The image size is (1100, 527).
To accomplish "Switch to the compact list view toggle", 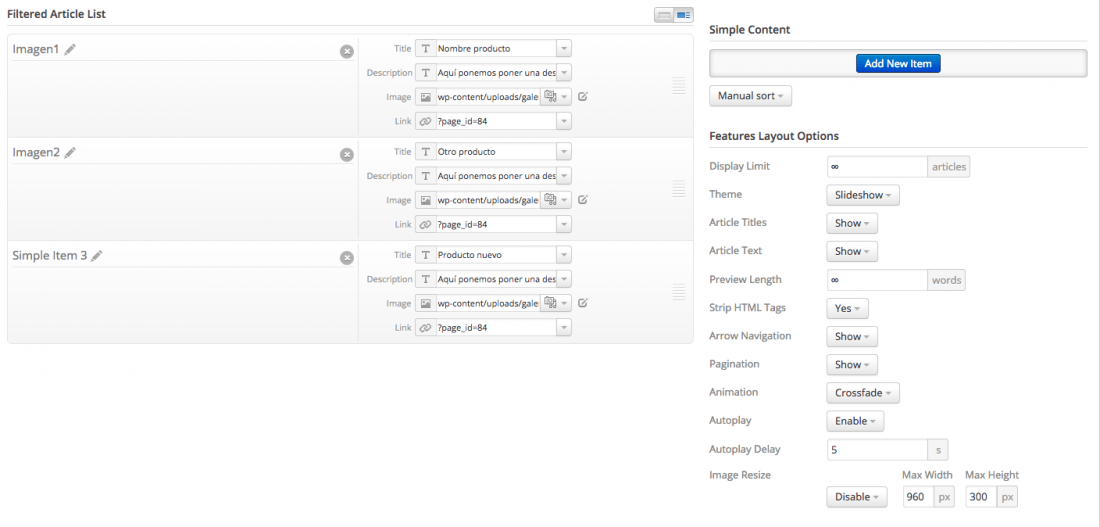I will point(664,15).
